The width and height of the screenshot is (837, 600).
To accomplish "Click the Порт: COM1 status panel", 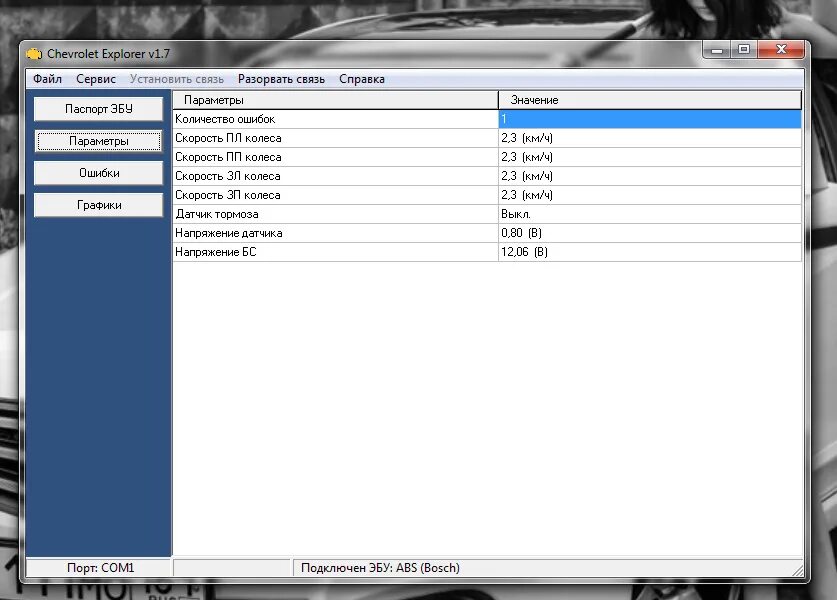I will coord(99,567).
